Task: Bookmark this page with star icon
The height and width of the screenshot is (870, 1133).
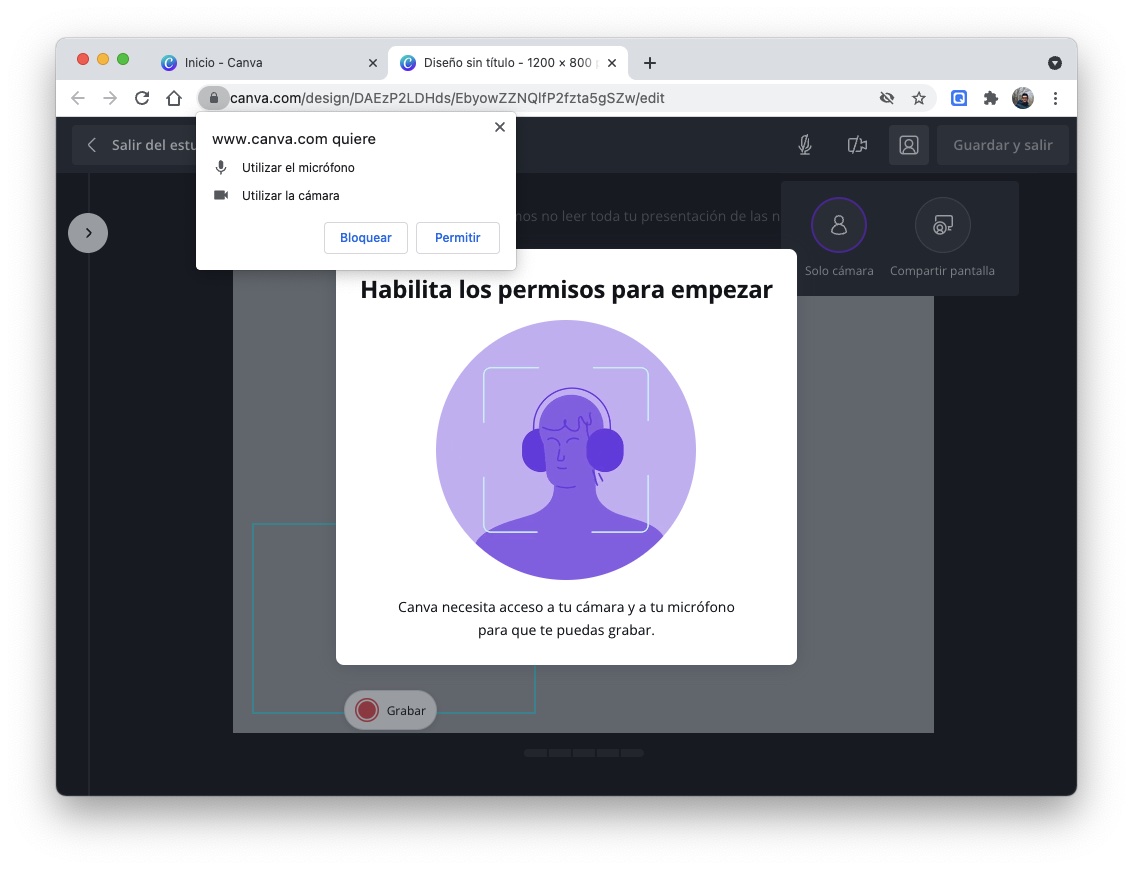Action: 918,98
